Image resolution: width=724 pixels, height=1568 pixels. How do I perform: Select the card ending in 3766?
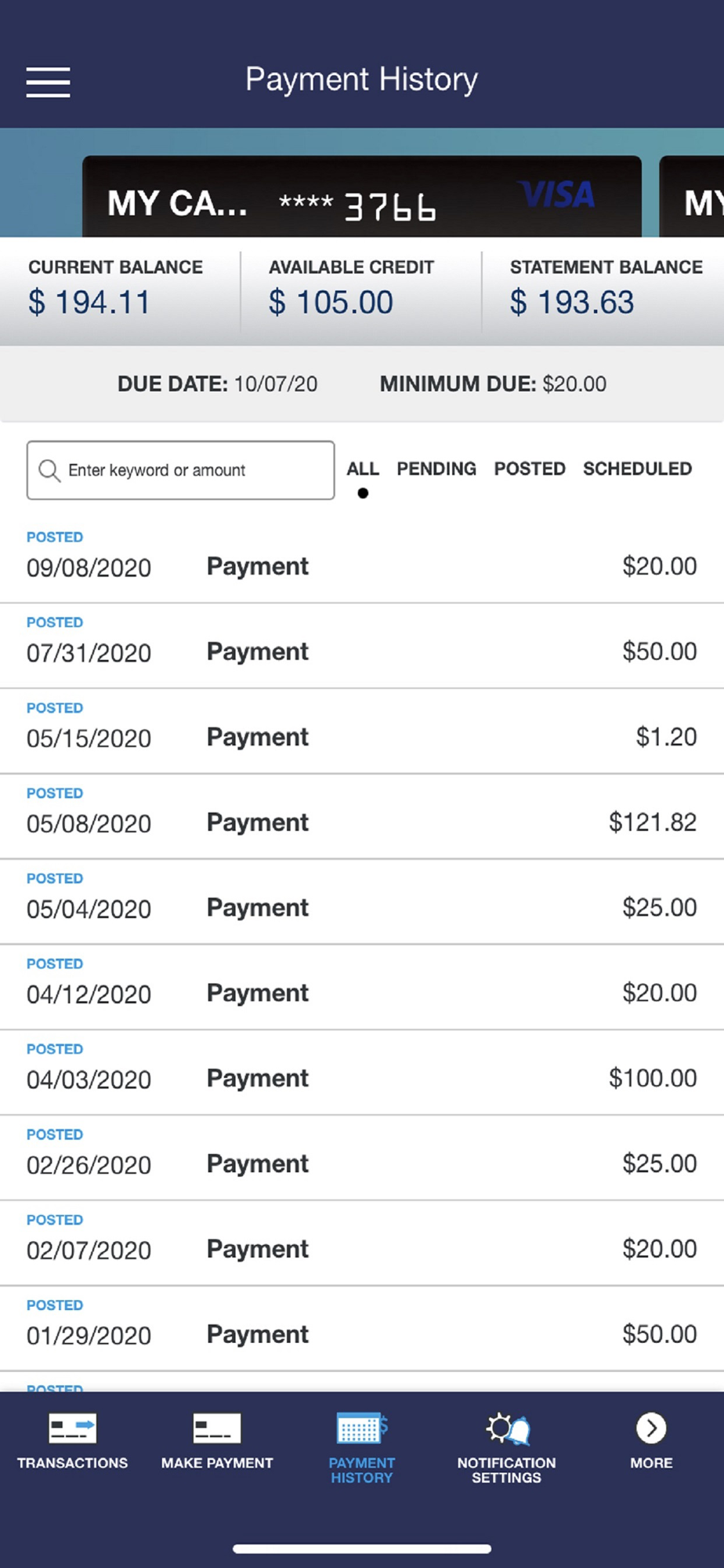(362, 197)
